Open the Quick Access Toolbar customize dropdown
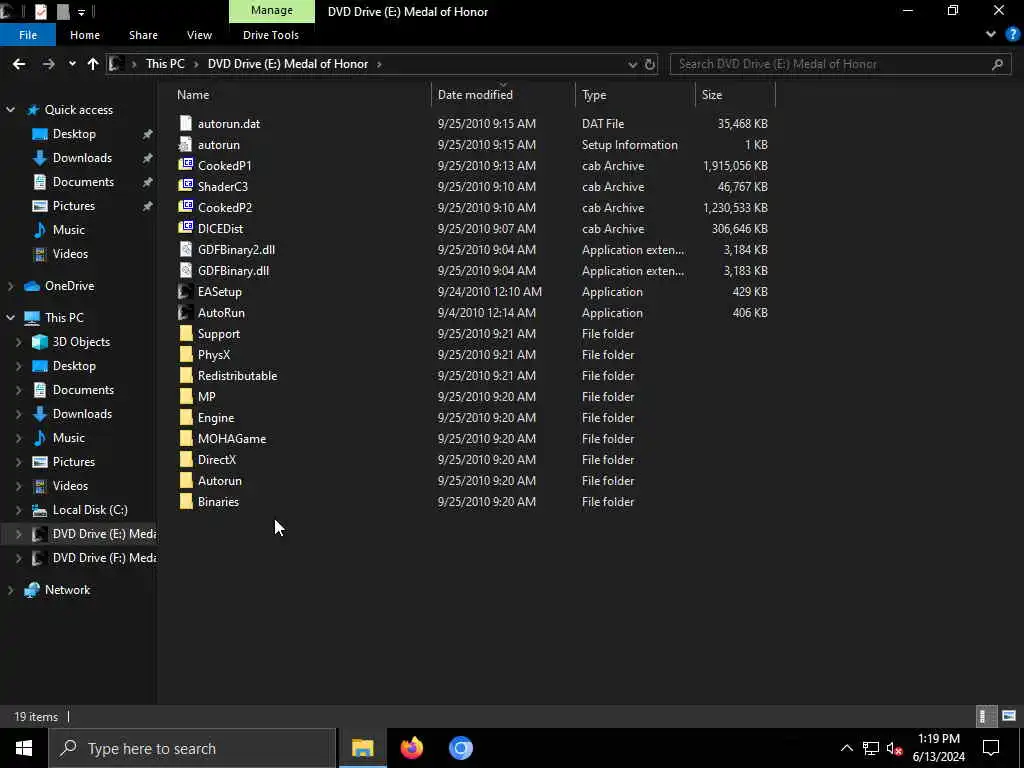Viewport: 1024px width, 768px height. tap(82, 12)
